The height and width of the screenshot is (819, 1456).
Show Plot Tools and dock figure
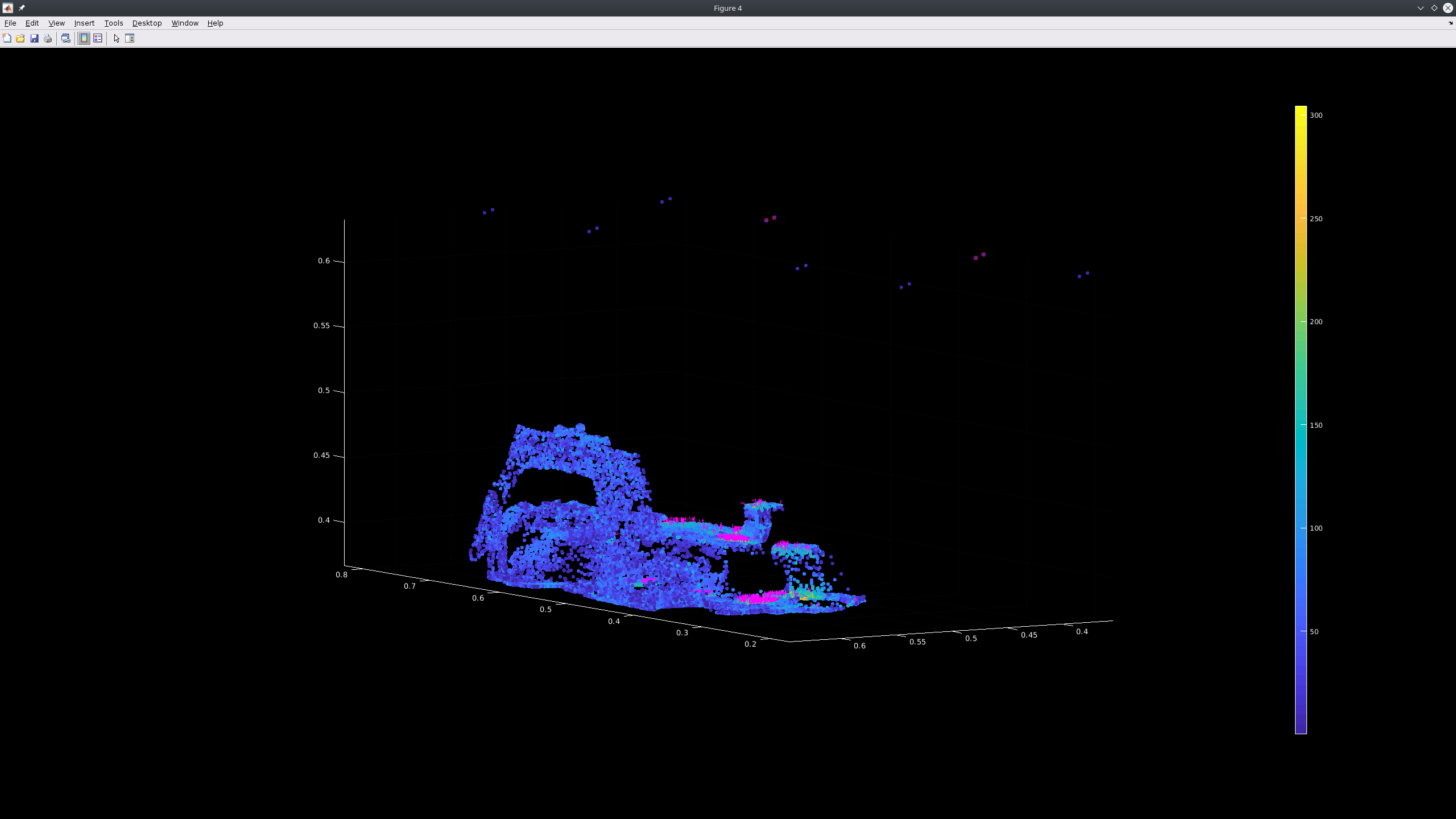(x=130, y=38)
